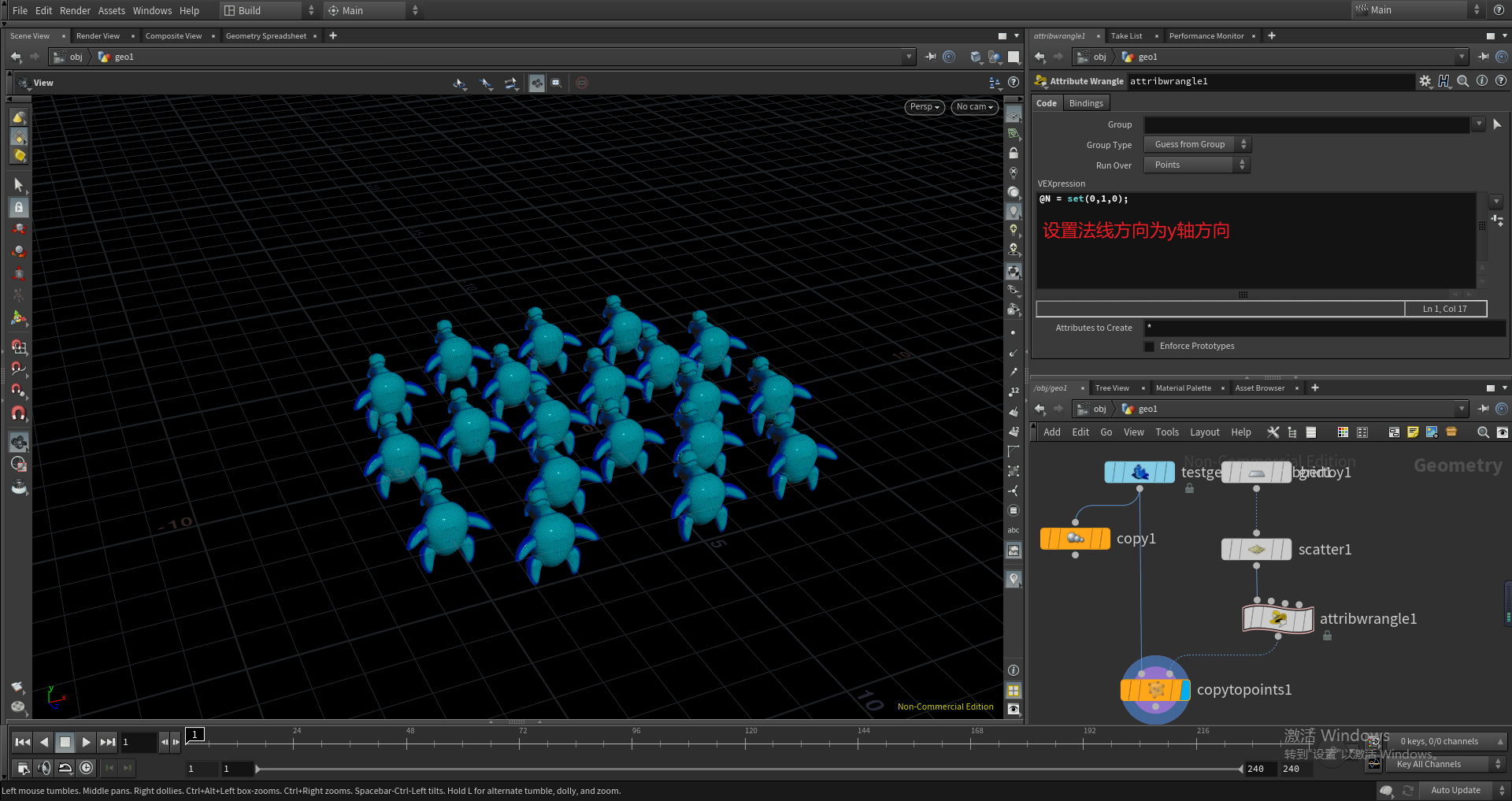Click the attribwrangle1 node icon
Viewport: 1512px width, 801px height.
click(x=1277, y=618)
